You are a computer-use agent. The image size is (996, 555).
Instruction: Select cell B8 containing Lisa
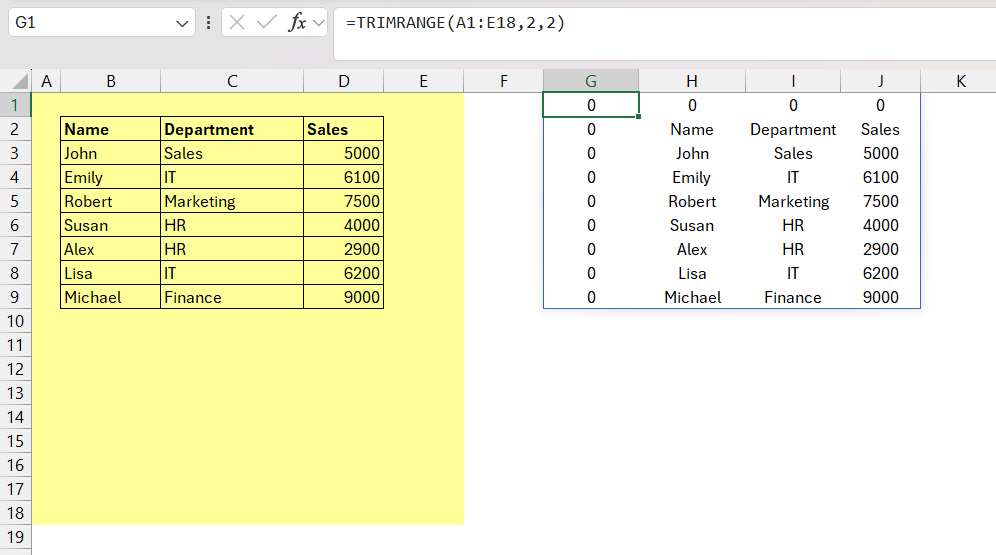(x=111, y=273)
